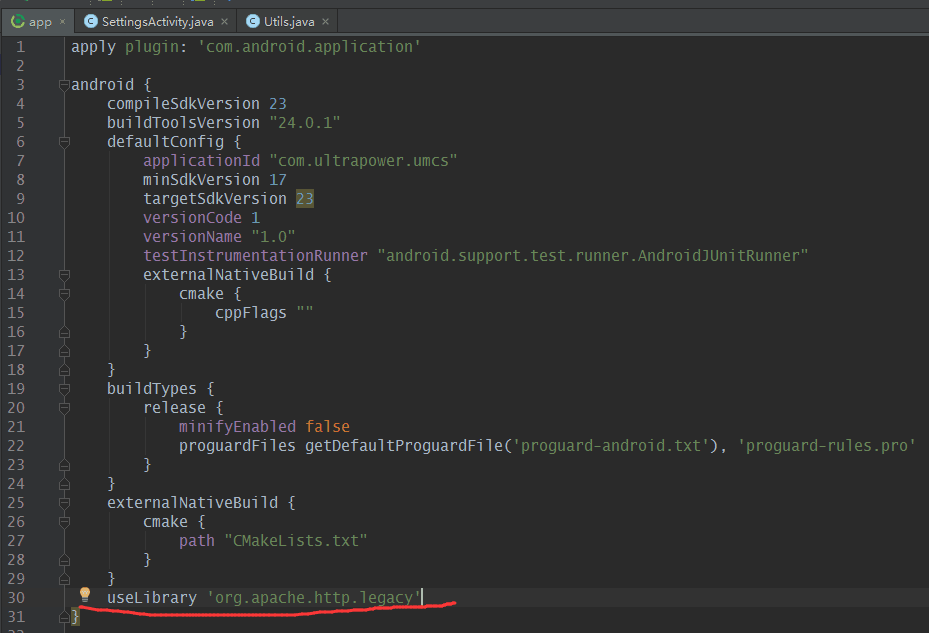Collapse the cmake block with CMakeLists.txt path
The width and height of the screenshot is (929, 633).
point(62,521)
